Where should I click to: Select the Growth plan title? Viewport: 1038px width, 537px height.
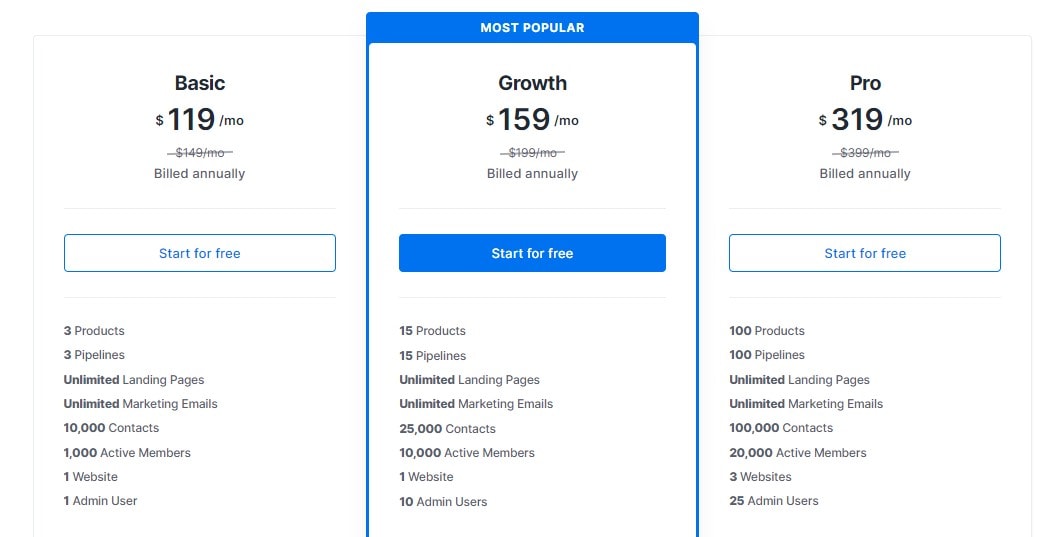click(532, 83)
